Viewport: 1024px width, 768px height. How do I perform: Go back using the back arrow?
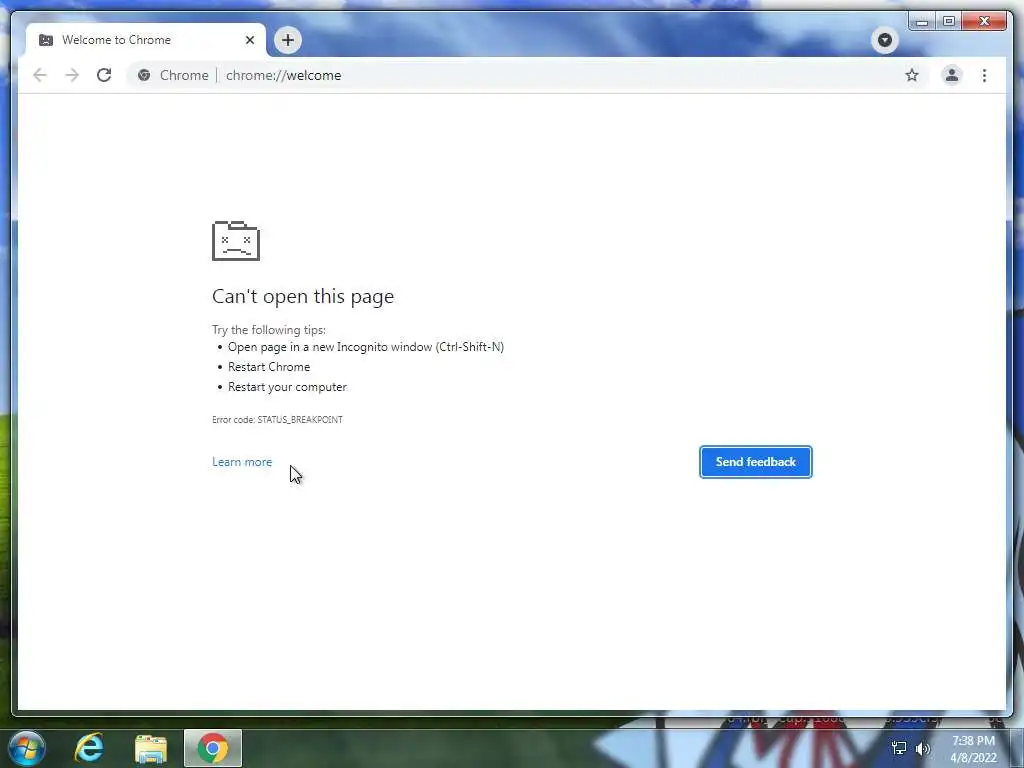(40, 75)
